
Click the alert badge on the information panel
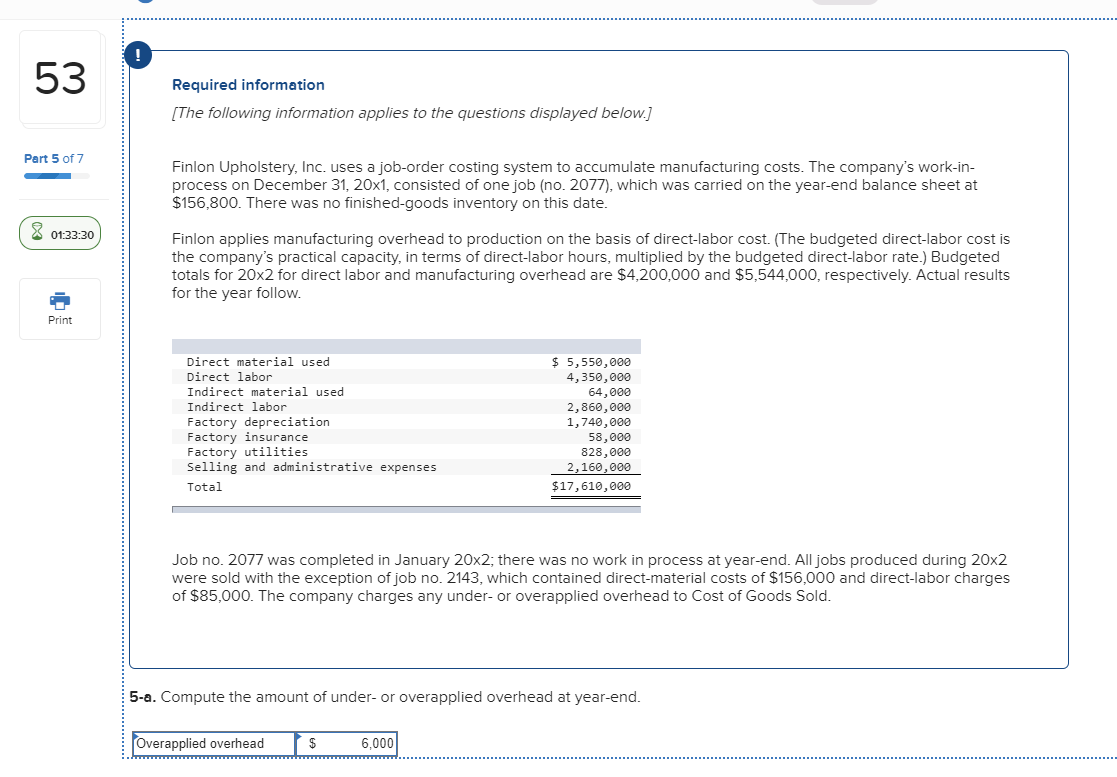tap(137, 55)
